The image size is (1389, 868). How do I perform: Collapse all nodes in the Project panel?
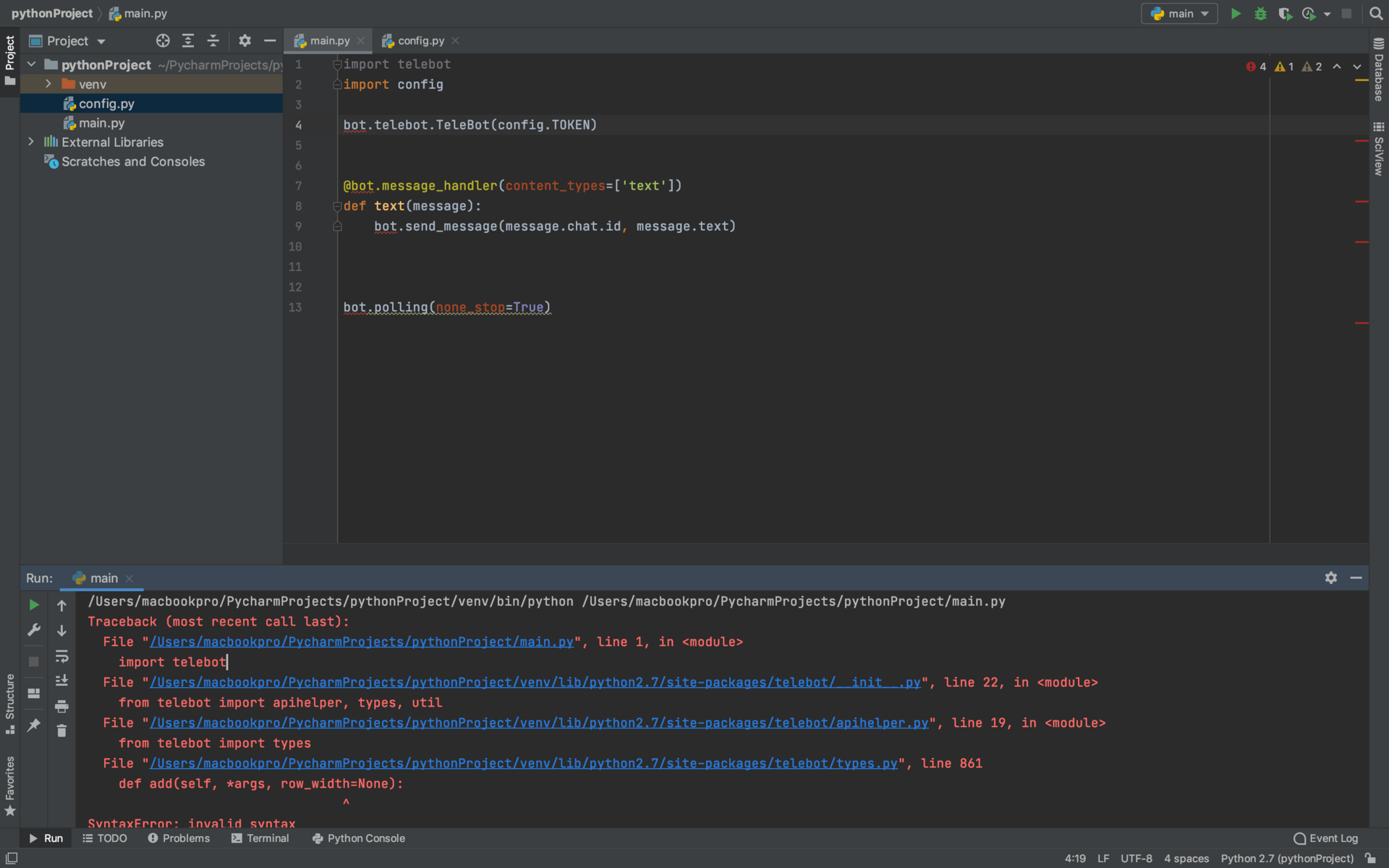(x=213, y=41)
